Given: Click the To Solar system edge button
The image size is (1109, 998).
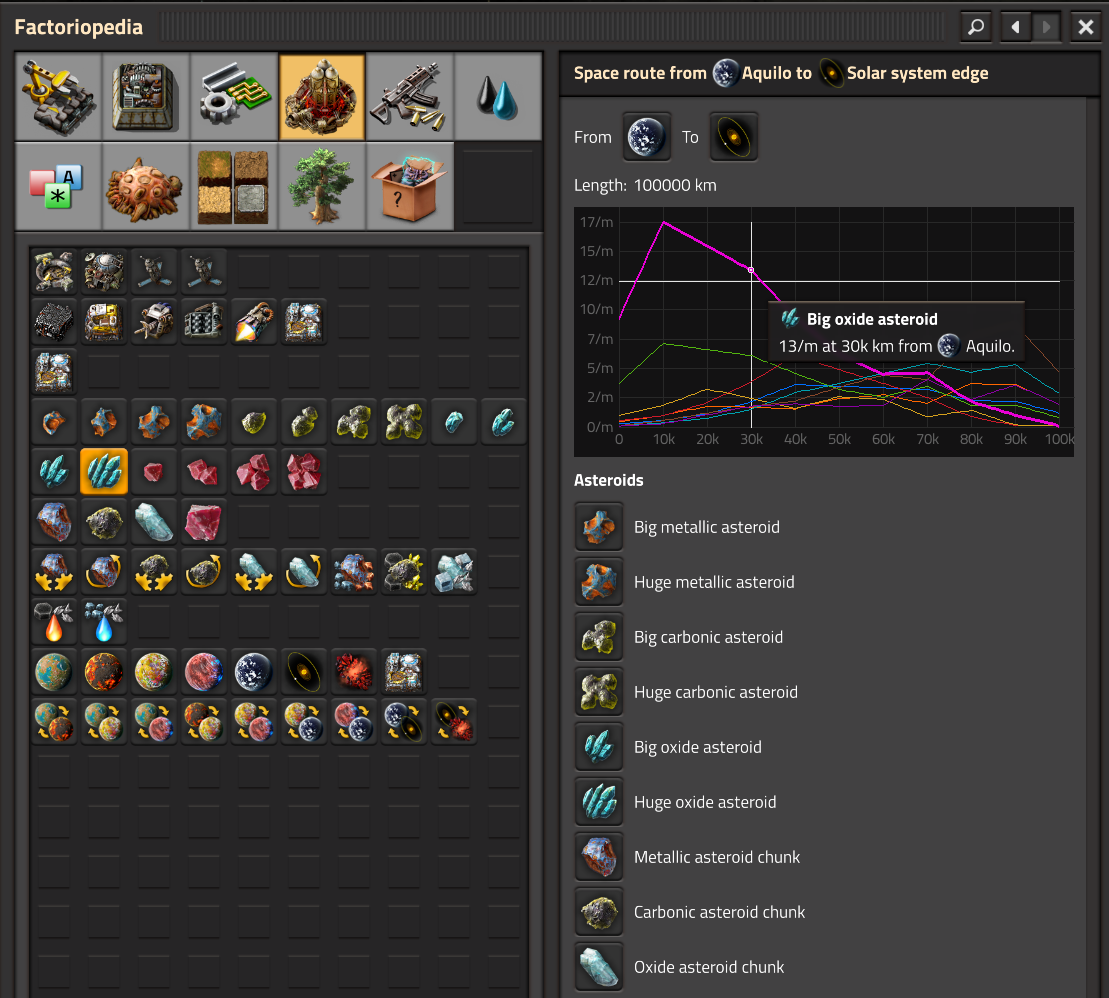Looking at the screenshot, I should pos(733,137).
